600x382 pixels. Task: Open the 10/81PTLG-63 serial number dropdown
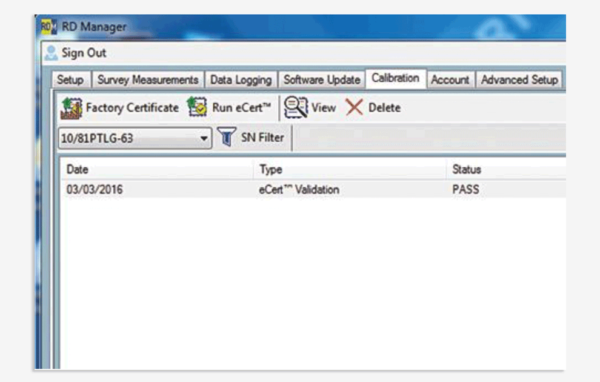(x=135, y=138)
